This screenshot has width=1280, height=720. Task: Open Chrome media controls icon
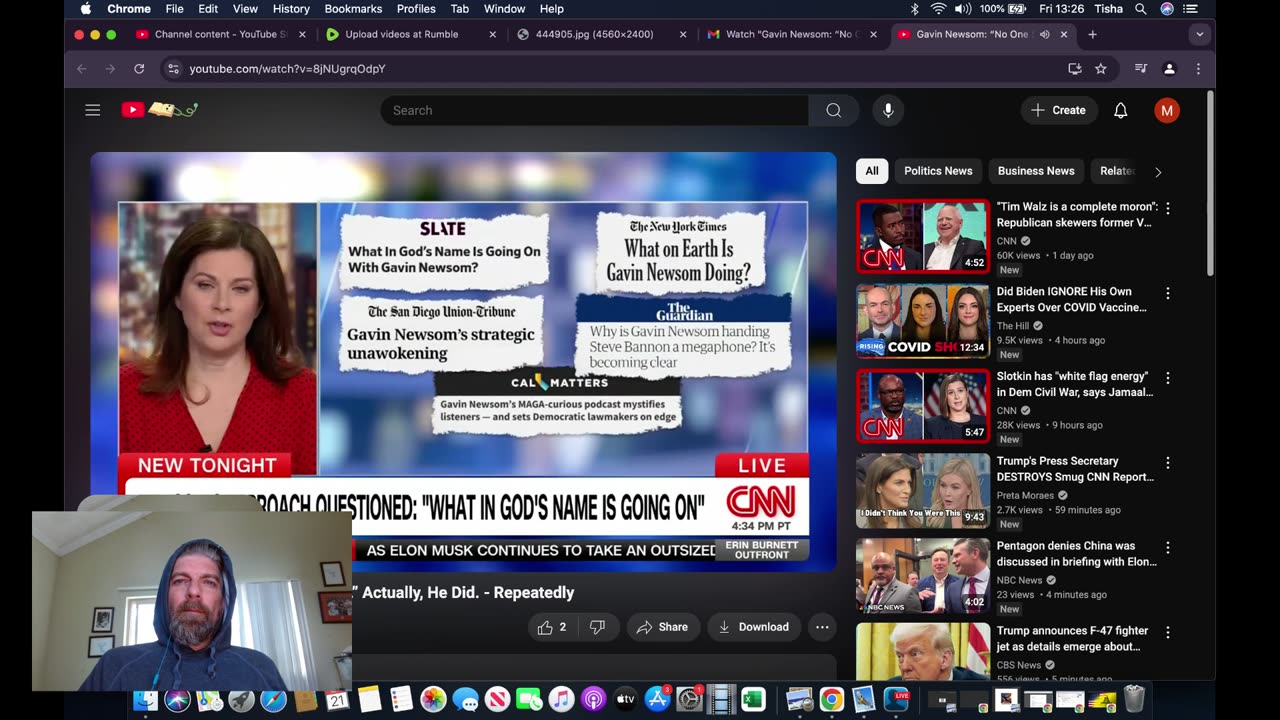tap(1141, 69)
